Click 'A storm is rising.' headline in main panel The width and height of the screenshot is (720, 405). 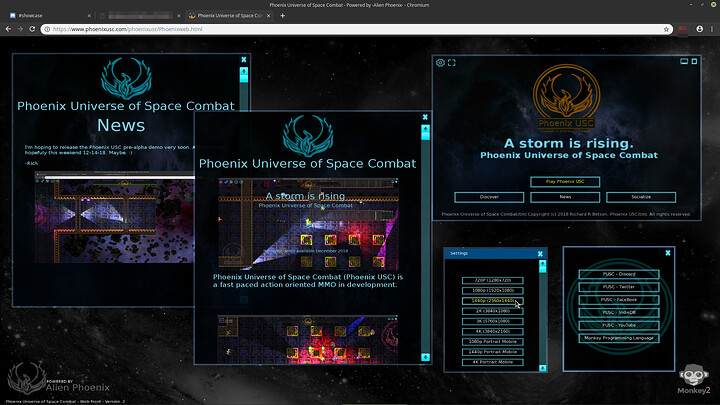click(x=568, y=143)
